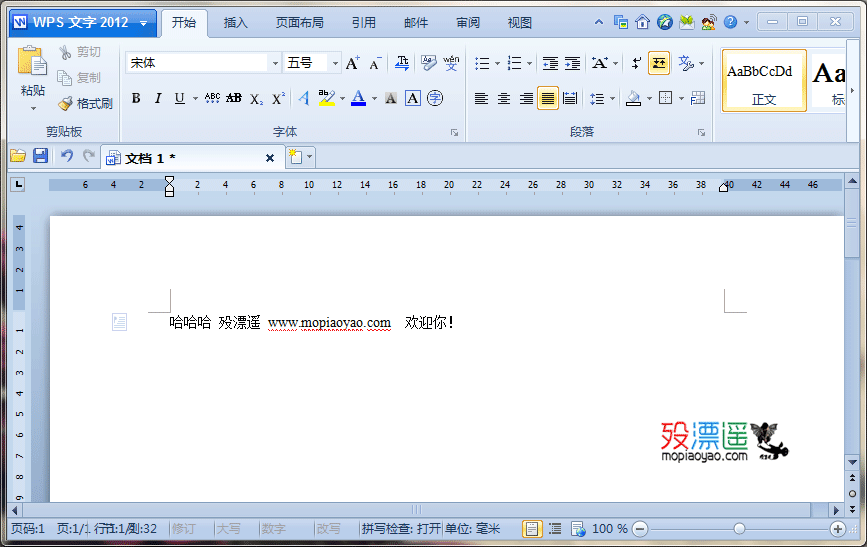This screenshot has height=547, width=867.
Task: Click the zoom slider handle
Action: point(739,529)
